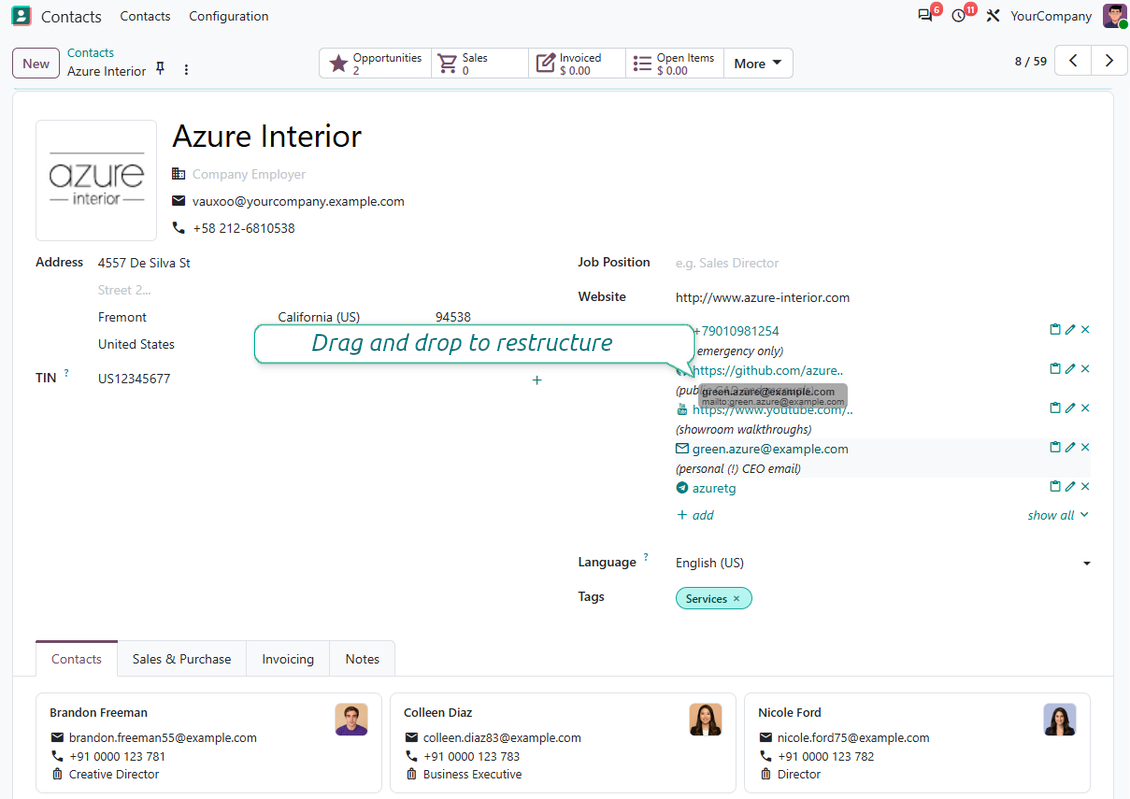Viewport: 1130px width, 799px height.
Task: Go to previous contact record
Action: click(x=1073, y=61)
